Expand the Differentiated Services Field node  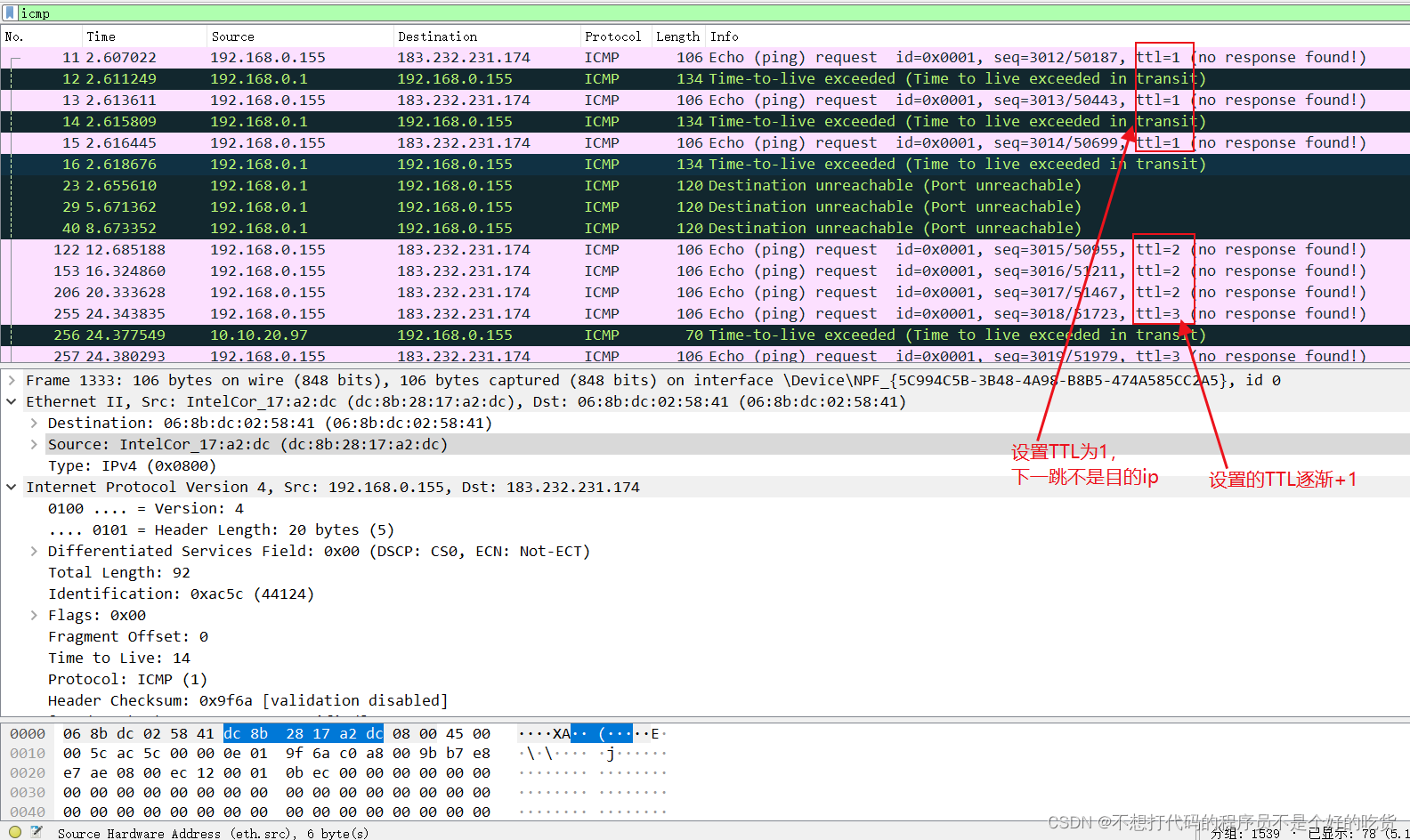click(x=34, y=551)
